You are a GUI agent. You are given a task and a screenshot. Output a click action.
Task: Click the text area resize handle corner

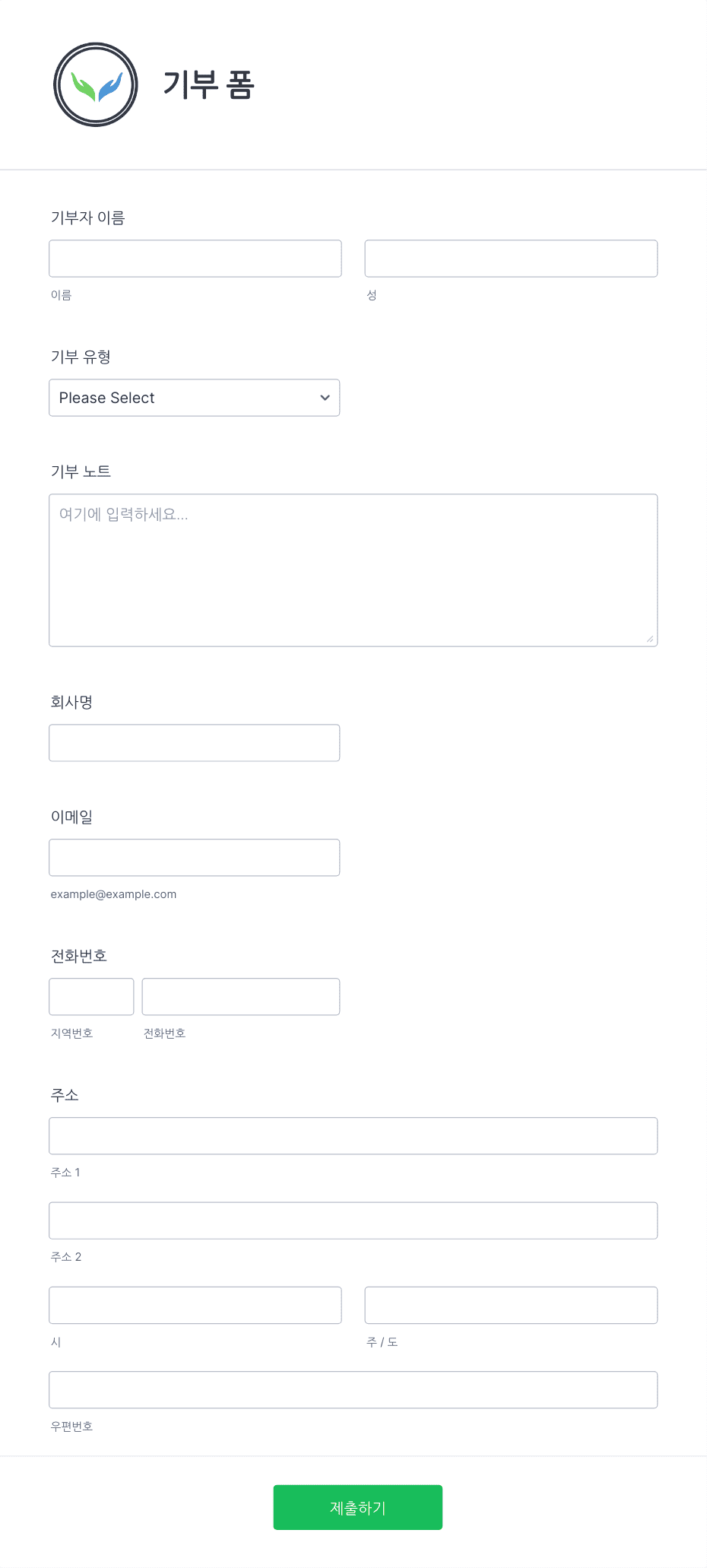coord(650,639)
